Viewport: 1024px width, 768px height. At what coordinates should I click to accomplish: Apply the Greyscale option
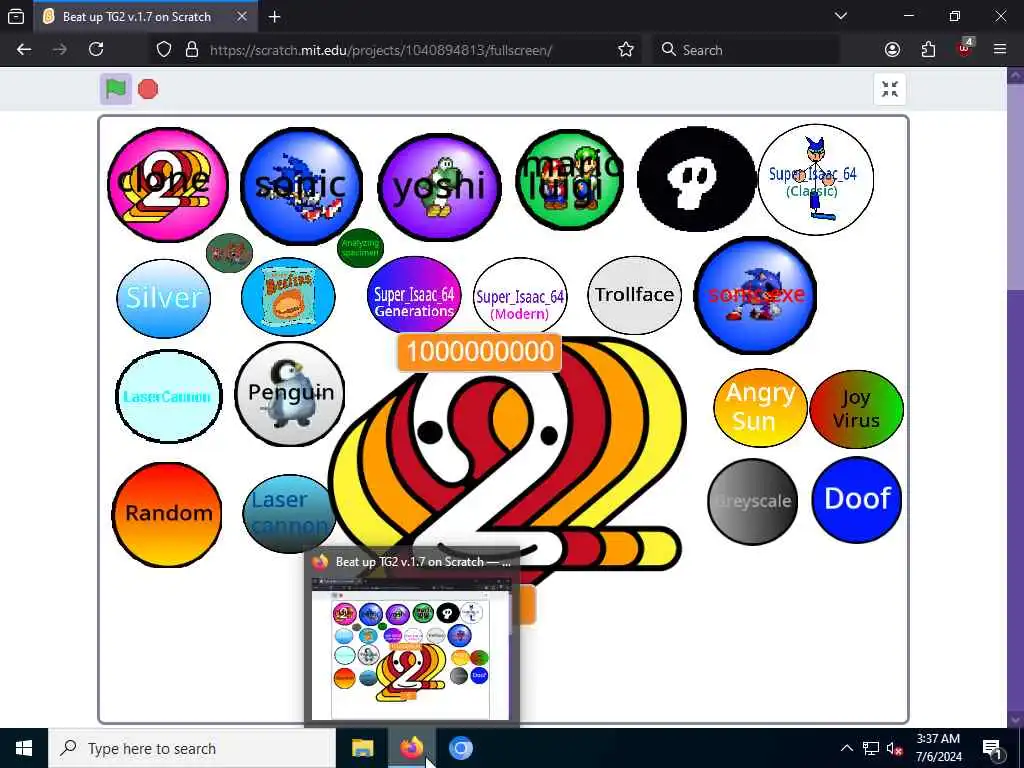(x=753, y=502)
